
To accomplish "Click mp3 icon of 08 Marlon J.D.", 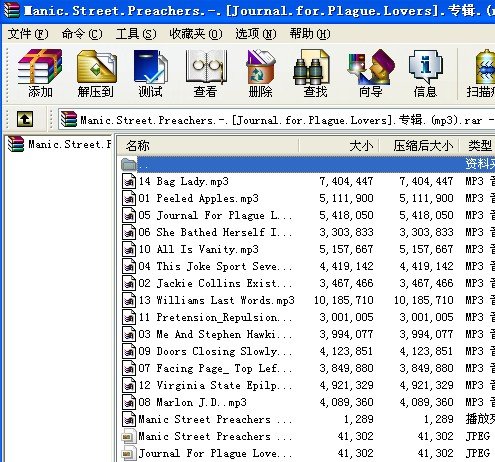I will [129, 402].
